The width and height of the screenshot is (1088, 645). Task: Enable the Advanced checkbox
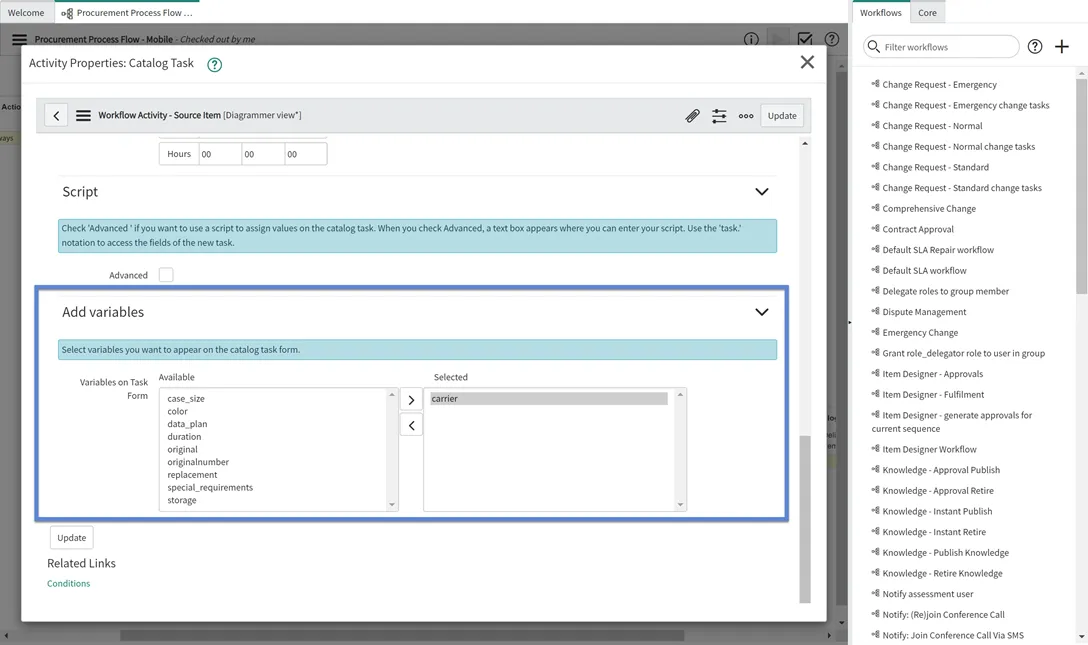click(x=166, y=275)
